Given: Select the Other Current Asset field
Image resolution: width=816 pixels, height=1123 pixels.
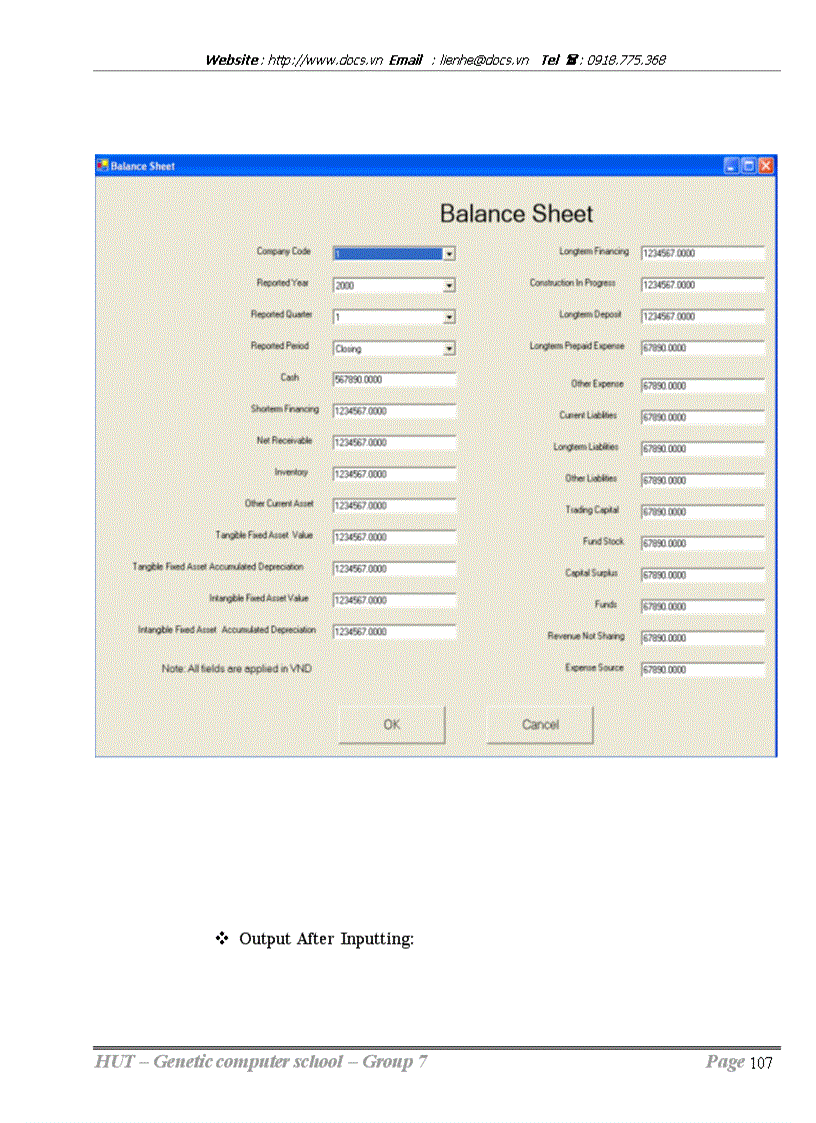Looking at the screenshot, I should click(393, 505).
